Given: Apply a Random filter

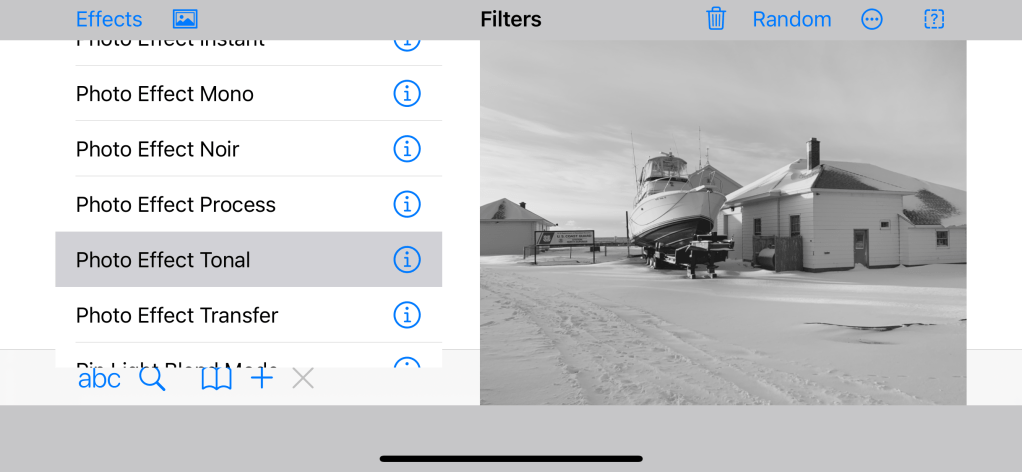Looking at the screenshot, I should [x=791, y=19].
